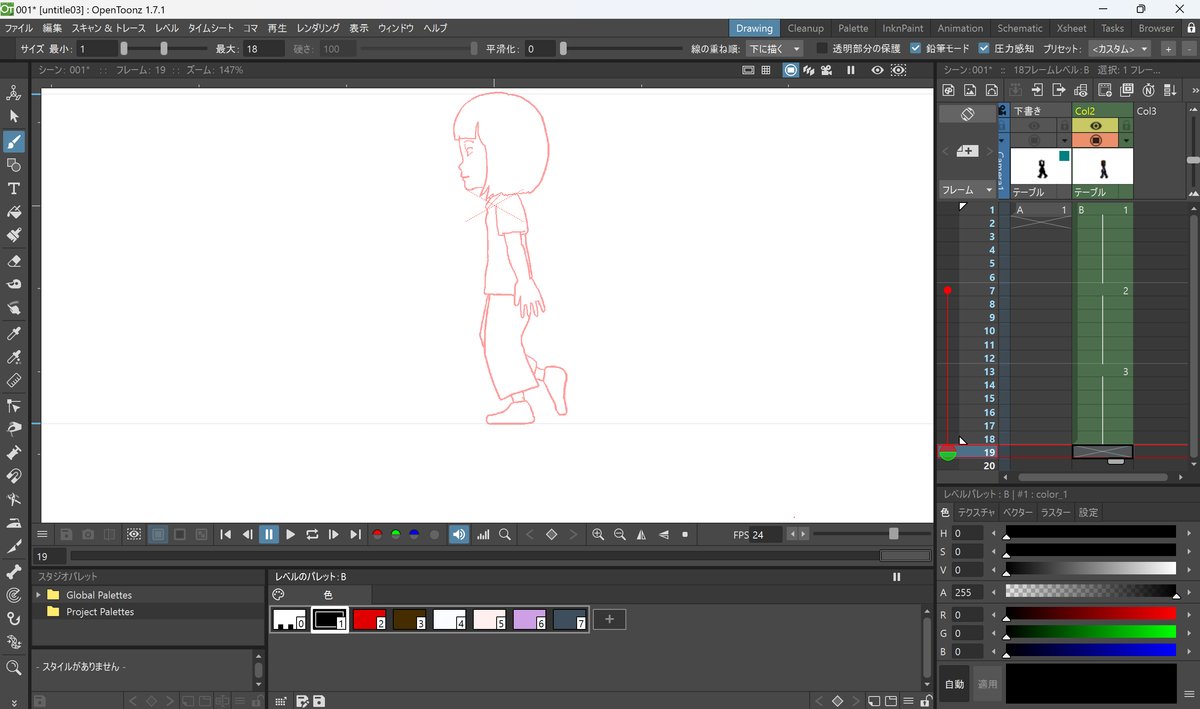Click the 適用 button

(x=987, y=684)
